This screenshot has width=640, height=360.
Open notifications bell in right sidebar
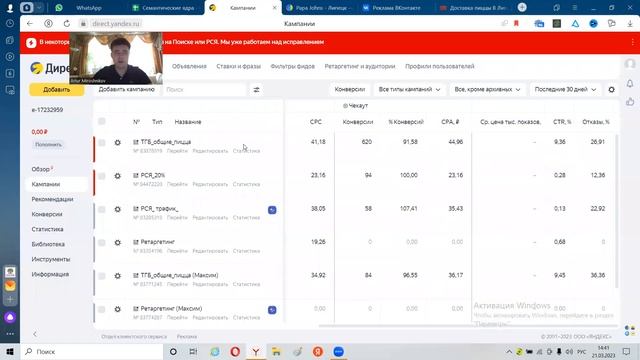[630, 83]
